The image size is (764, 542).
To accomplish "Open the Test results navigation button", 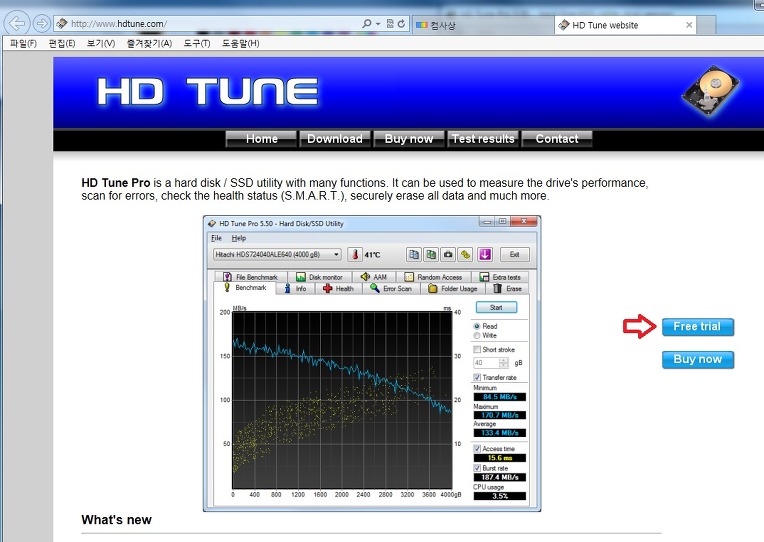I will pyautogui.click(x=483, y=139).
